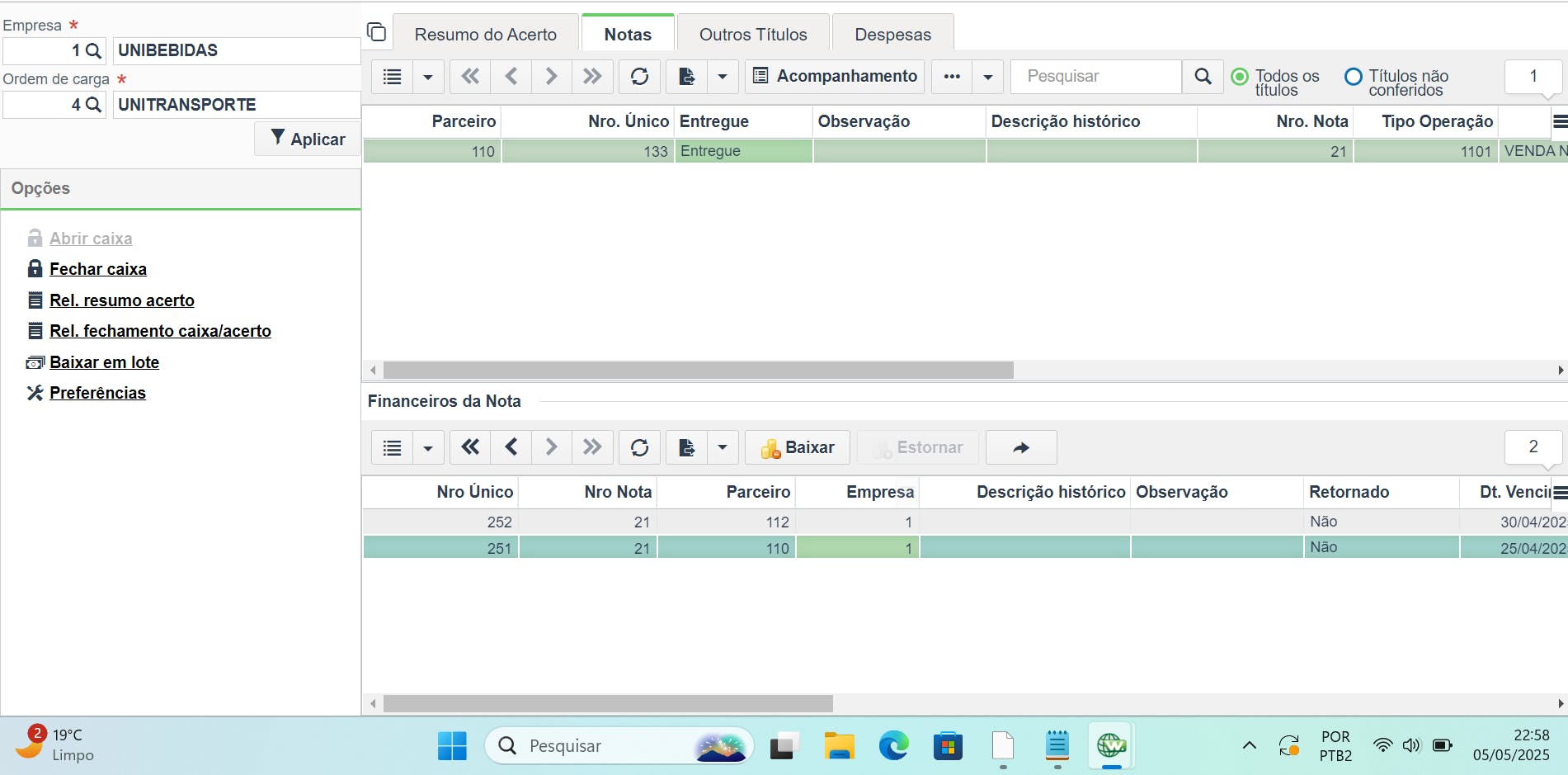Go to last record in Notas grid
The width and height of the screenshot is (1568, 775).
click(x=592, y=77)
